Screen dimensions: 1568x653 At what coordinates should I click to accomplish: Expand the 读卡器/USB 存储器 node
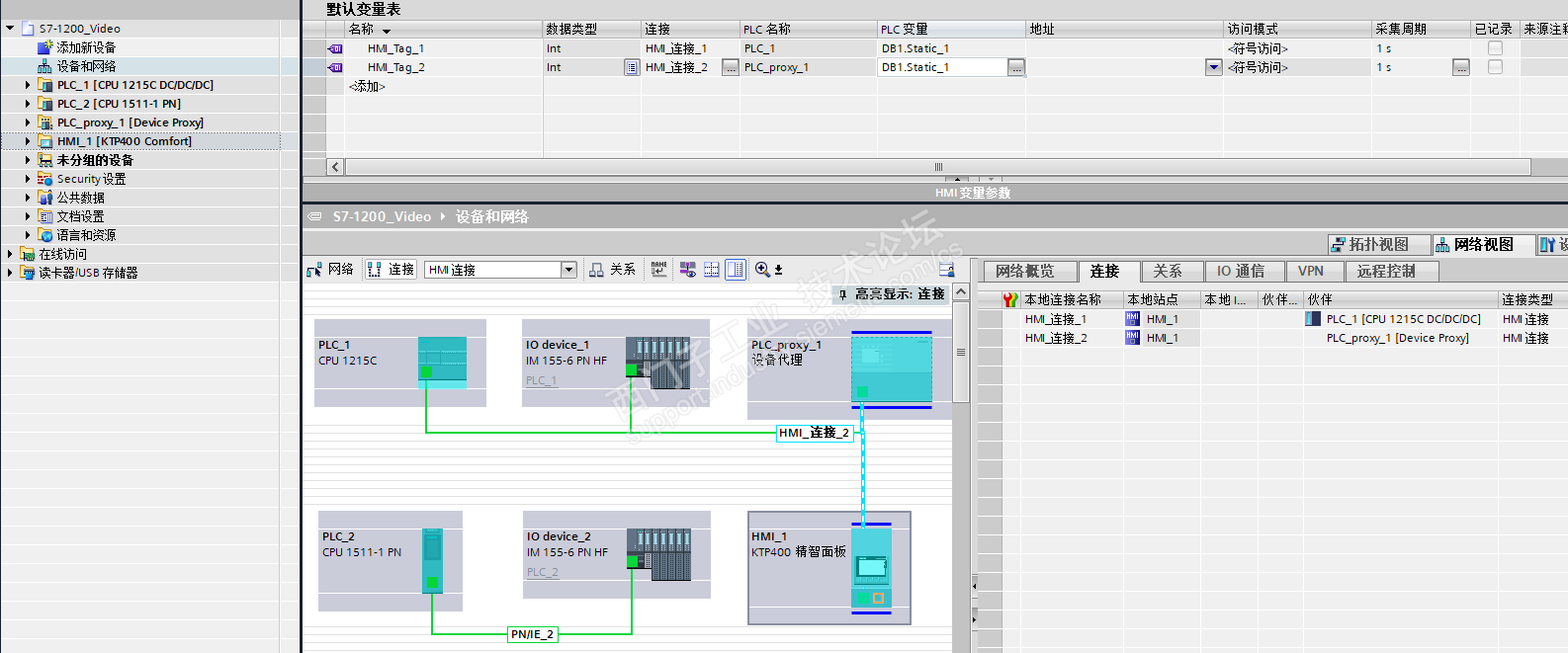point(10,273)
